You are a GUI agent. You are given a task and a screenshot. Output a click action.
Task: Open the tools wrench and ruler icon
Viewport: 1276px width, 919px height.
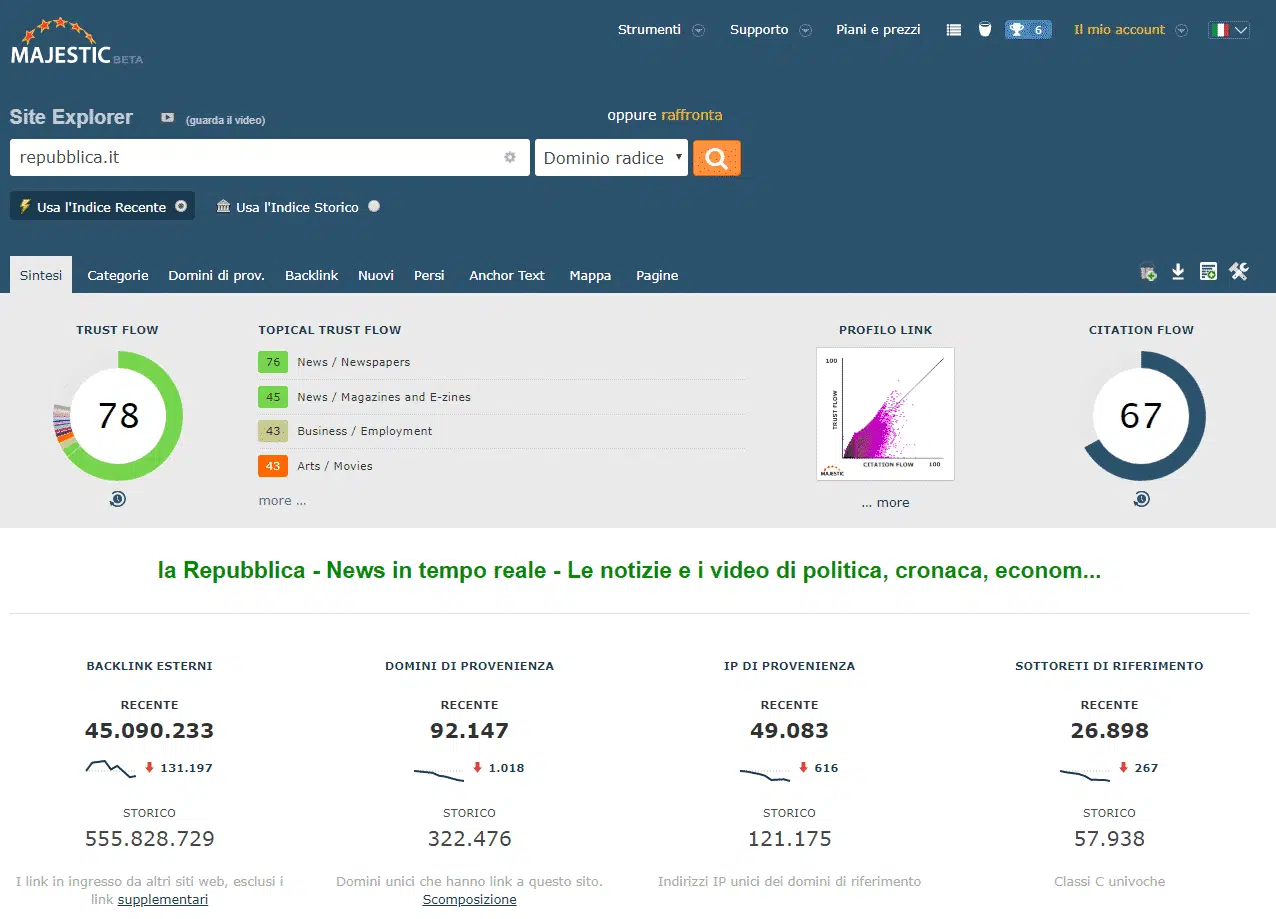point(1239,271)
